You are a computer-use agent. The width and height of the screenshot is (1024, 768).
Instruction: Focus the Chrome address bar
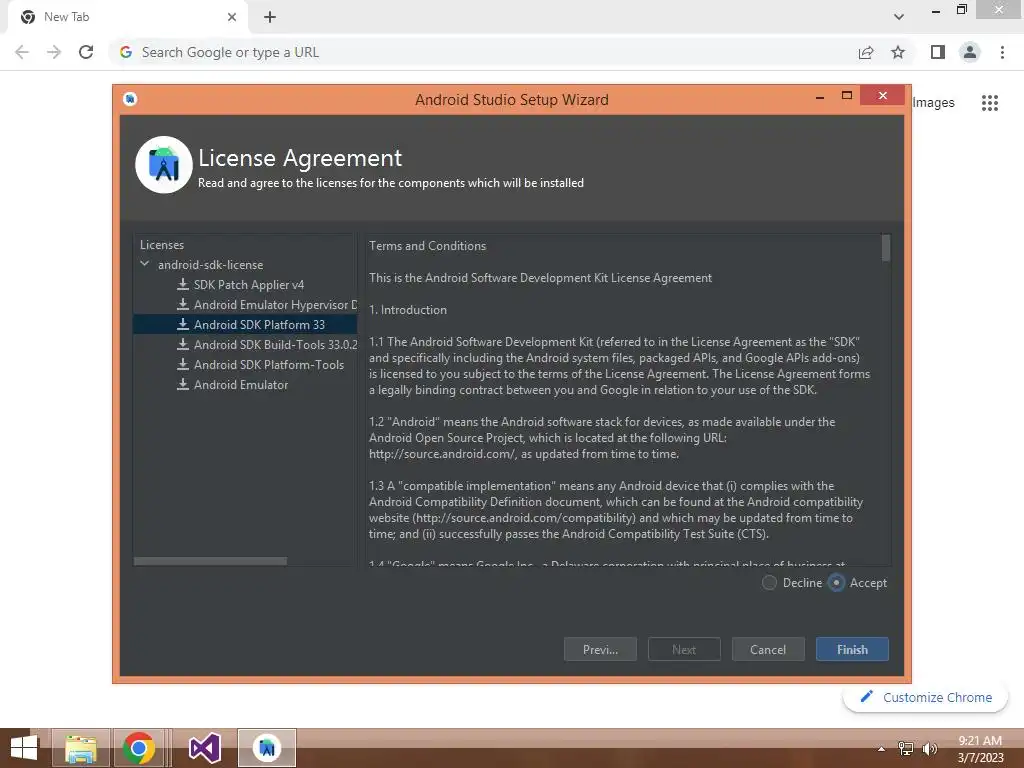coord(483,52)
